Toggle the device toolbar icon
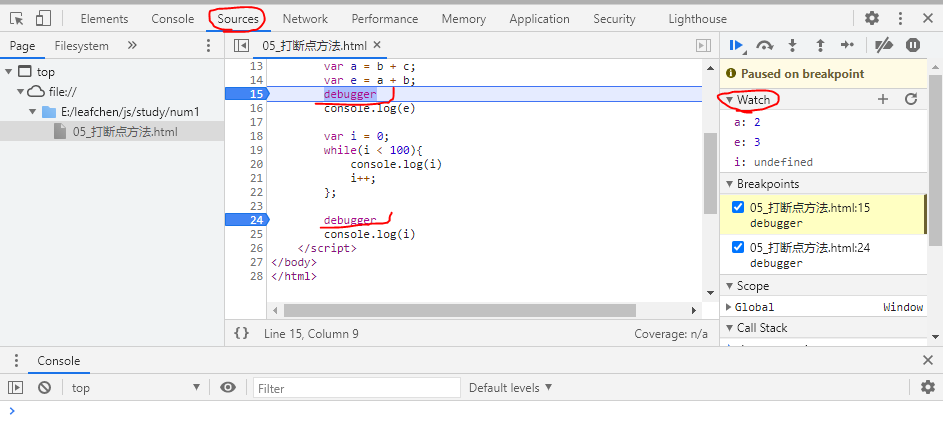 [x=43, y=19]
